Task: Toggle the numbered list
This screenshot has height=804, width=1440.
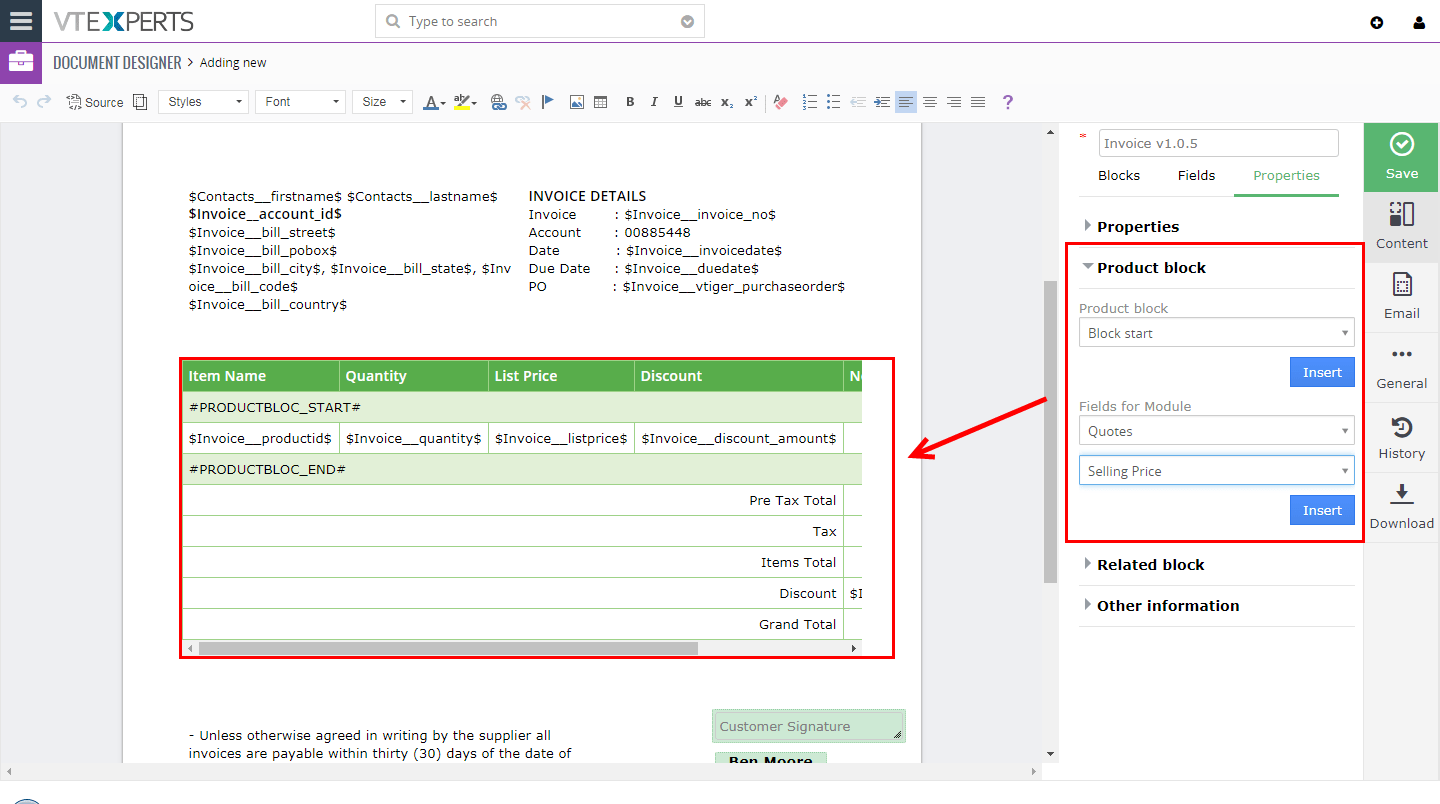Action: pyautogui.click(x=810, y=101)
